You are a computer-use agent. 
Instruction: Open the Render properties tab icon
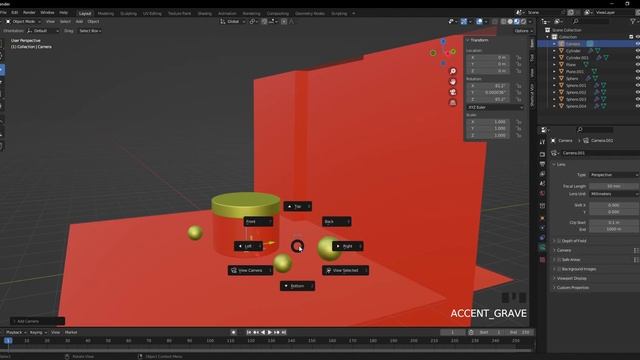542,154
